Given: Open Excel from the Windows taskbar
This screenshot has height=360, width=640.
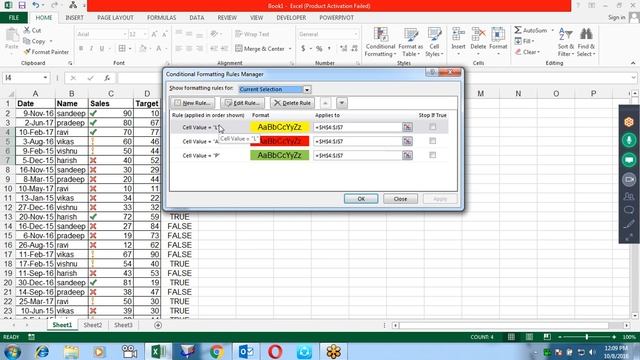Looking at the screenshot, I should pos(158,351).
